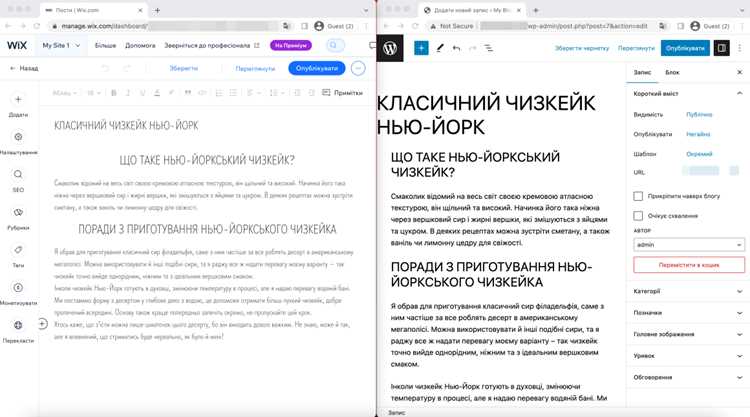Click the Wix dashboard search icon
The image size is (750, 417).
point(333,45)
